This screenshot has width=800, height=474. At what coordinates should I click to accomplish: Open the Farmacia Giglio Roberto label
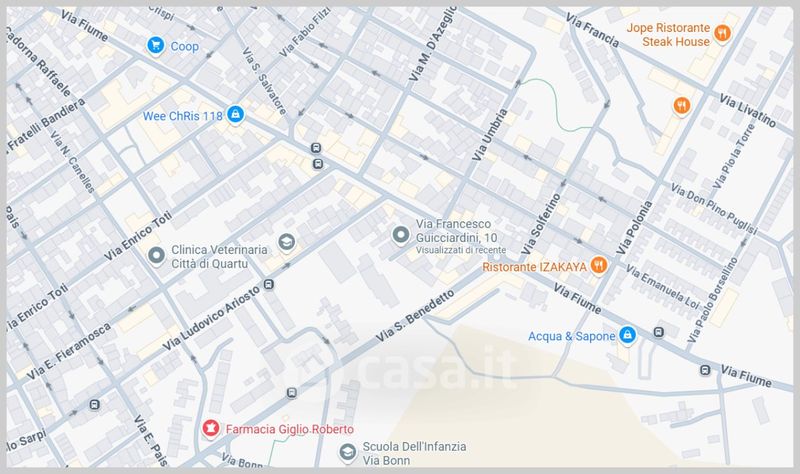coord(290,429)
